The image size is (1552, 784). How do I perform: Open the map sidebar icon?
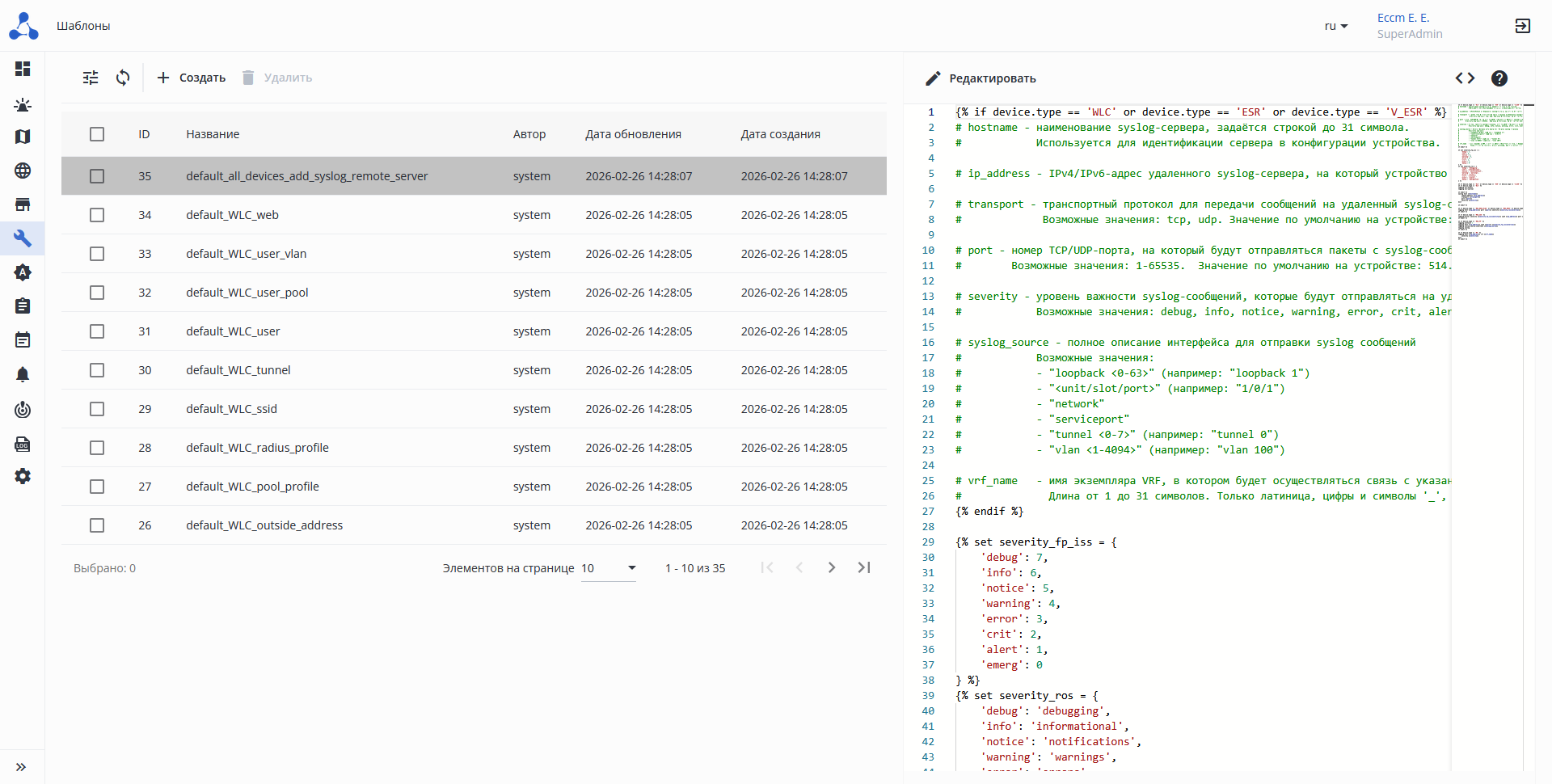coord(23,137)
